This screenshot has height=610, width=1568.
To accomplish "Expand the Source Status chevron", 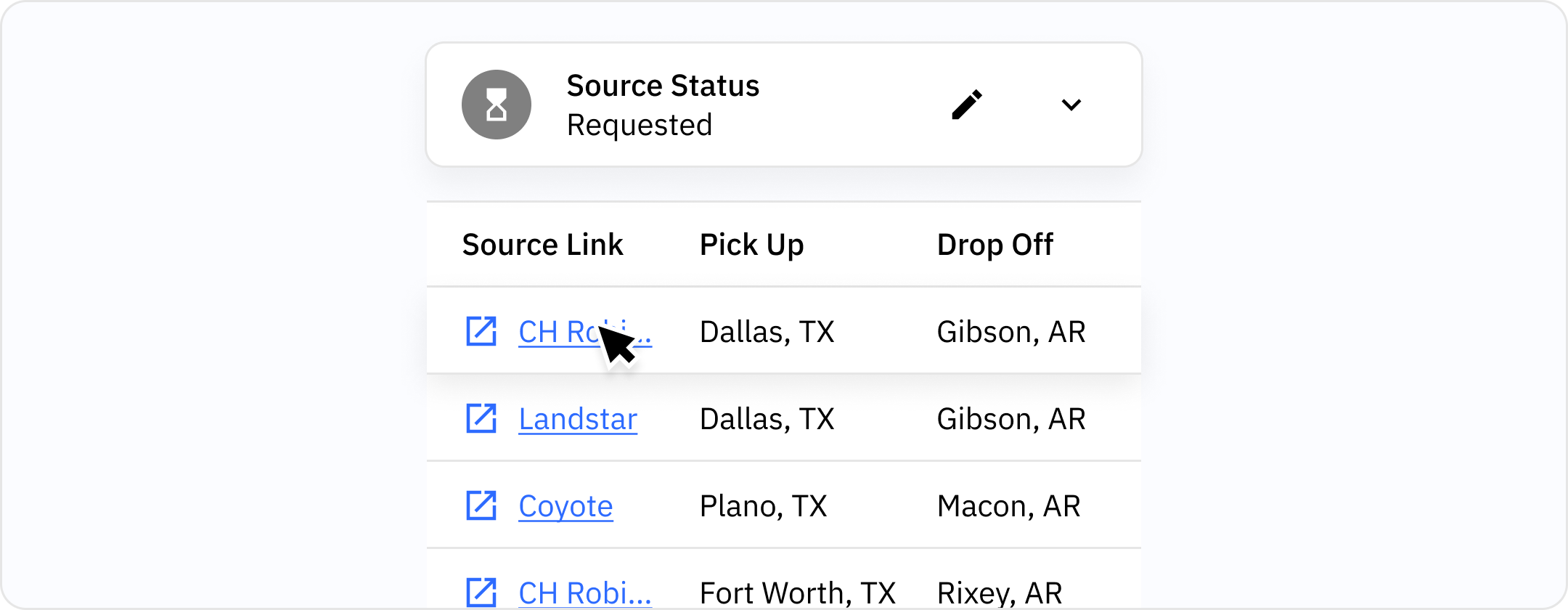I will point(1071,105).
